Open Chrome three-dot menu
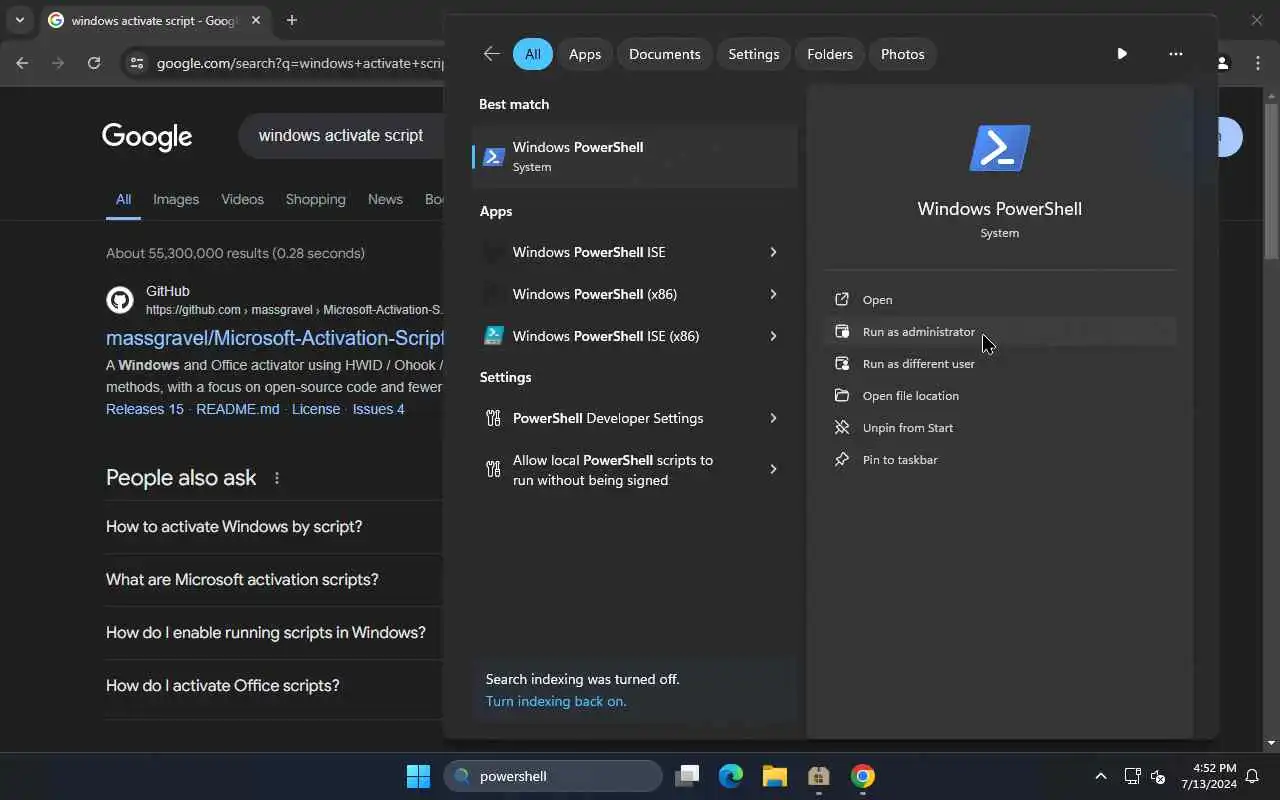1280x800 pixels. pos(1258,63)
